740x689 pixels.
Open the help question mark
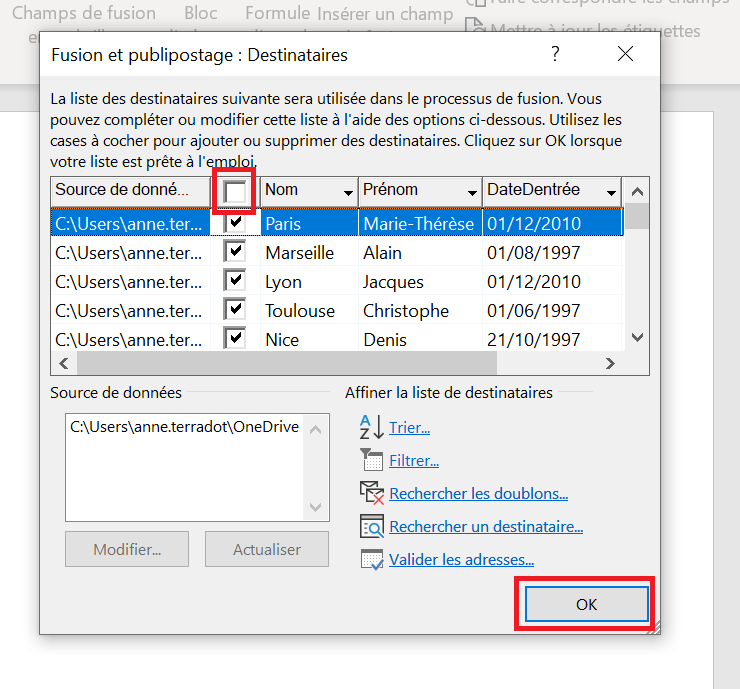click(555, 54)
